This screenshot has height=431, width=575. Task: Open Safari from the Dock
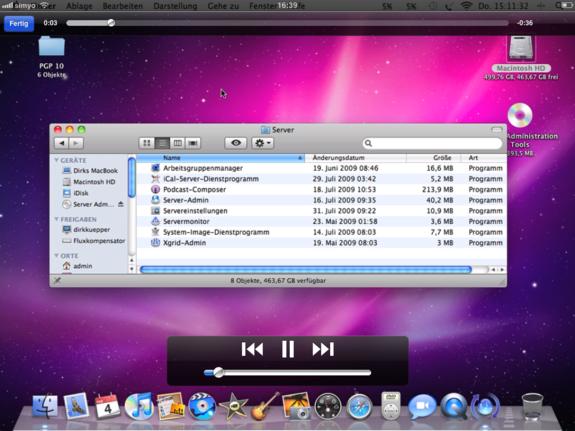coord(359,406)
